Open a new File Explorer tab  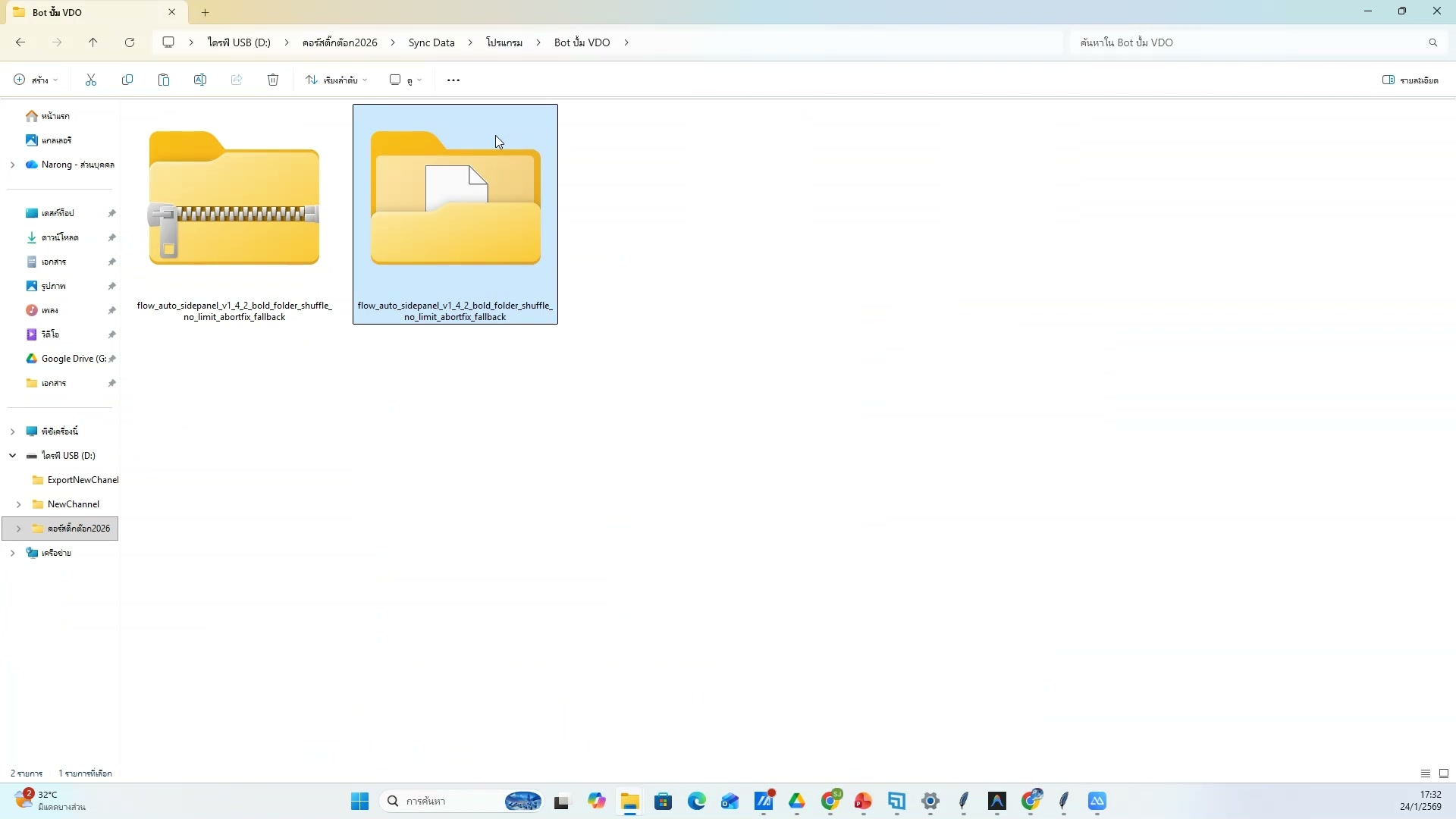pyautogui.click(x=205, y=12)
